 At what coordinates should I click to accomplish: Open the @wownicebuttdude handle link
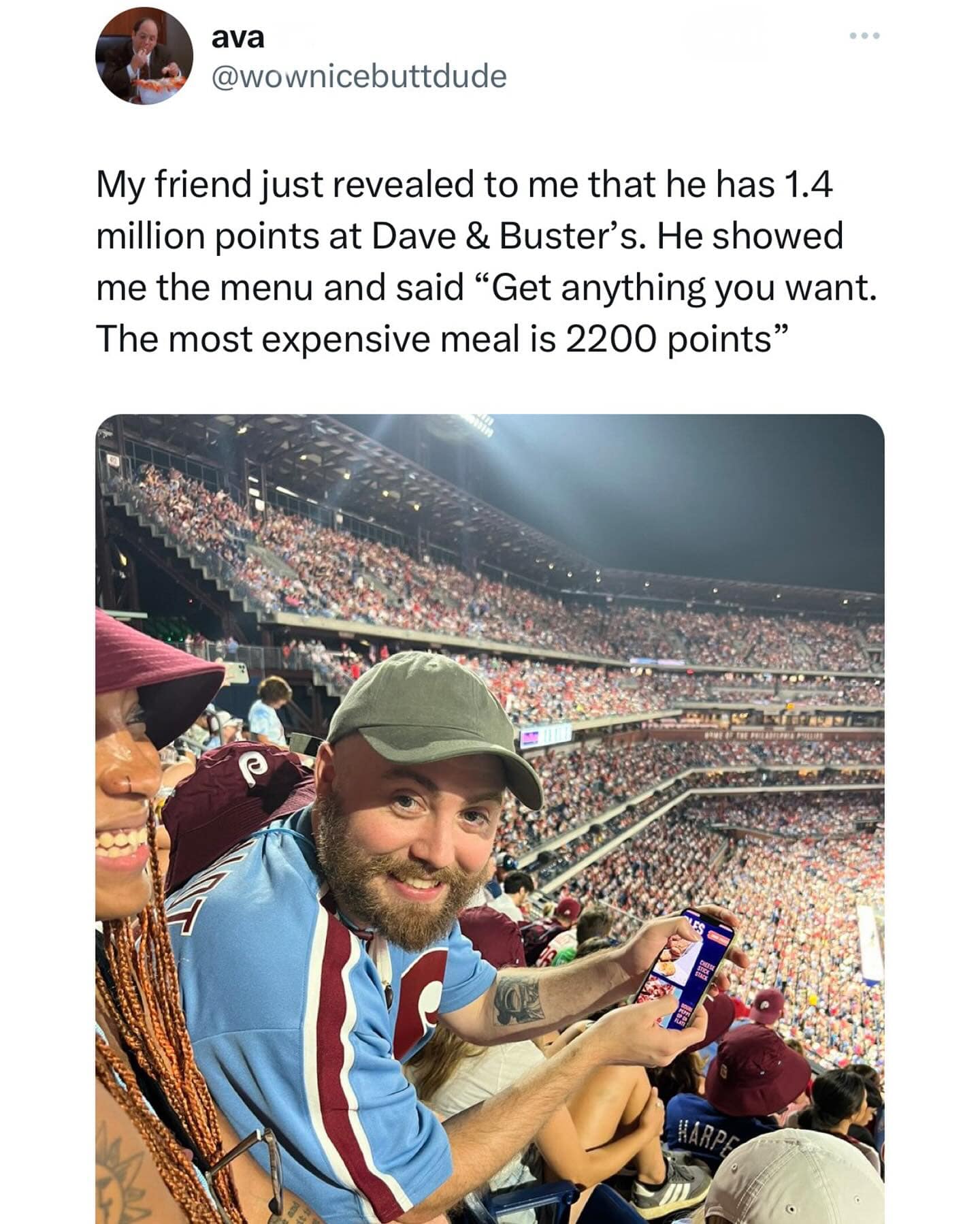[x=359, y=76]
